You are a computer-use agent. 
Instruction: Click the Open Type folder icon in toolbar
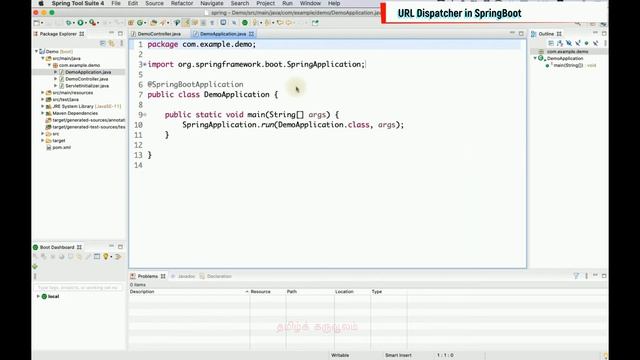153,23
